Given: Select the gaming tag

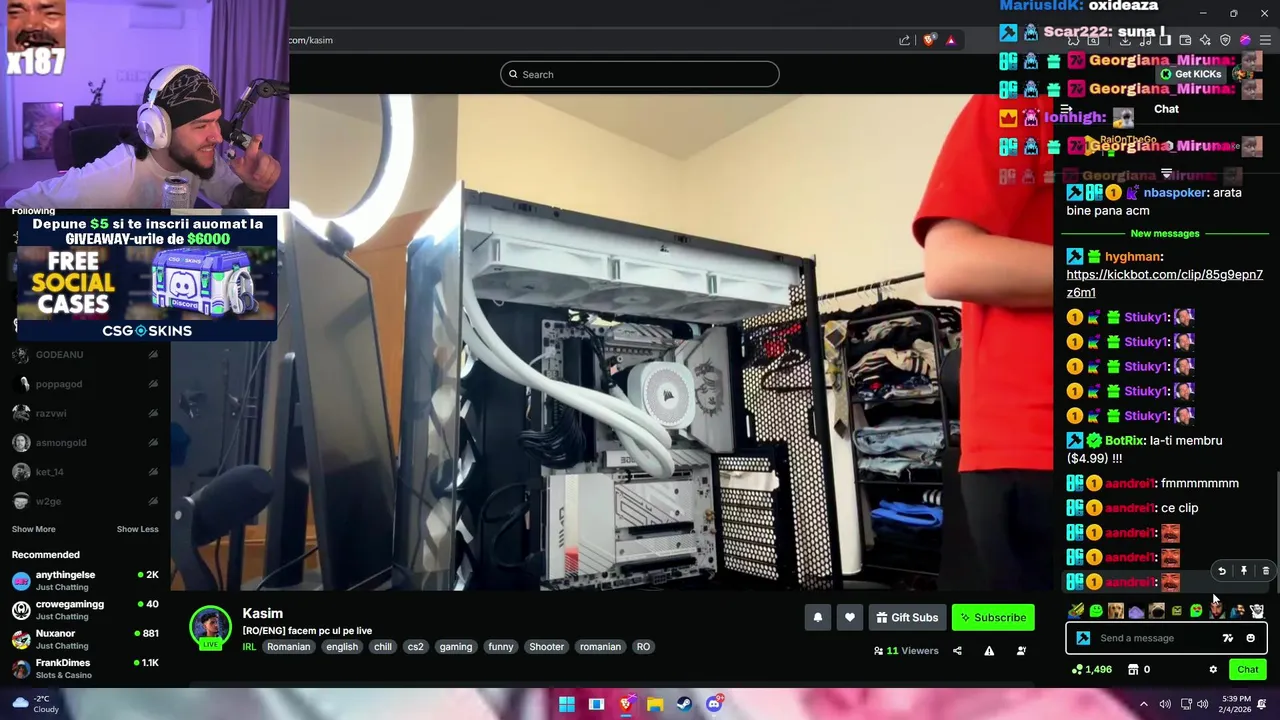Looking at the screenshot, I should click(x=456, y=647).
